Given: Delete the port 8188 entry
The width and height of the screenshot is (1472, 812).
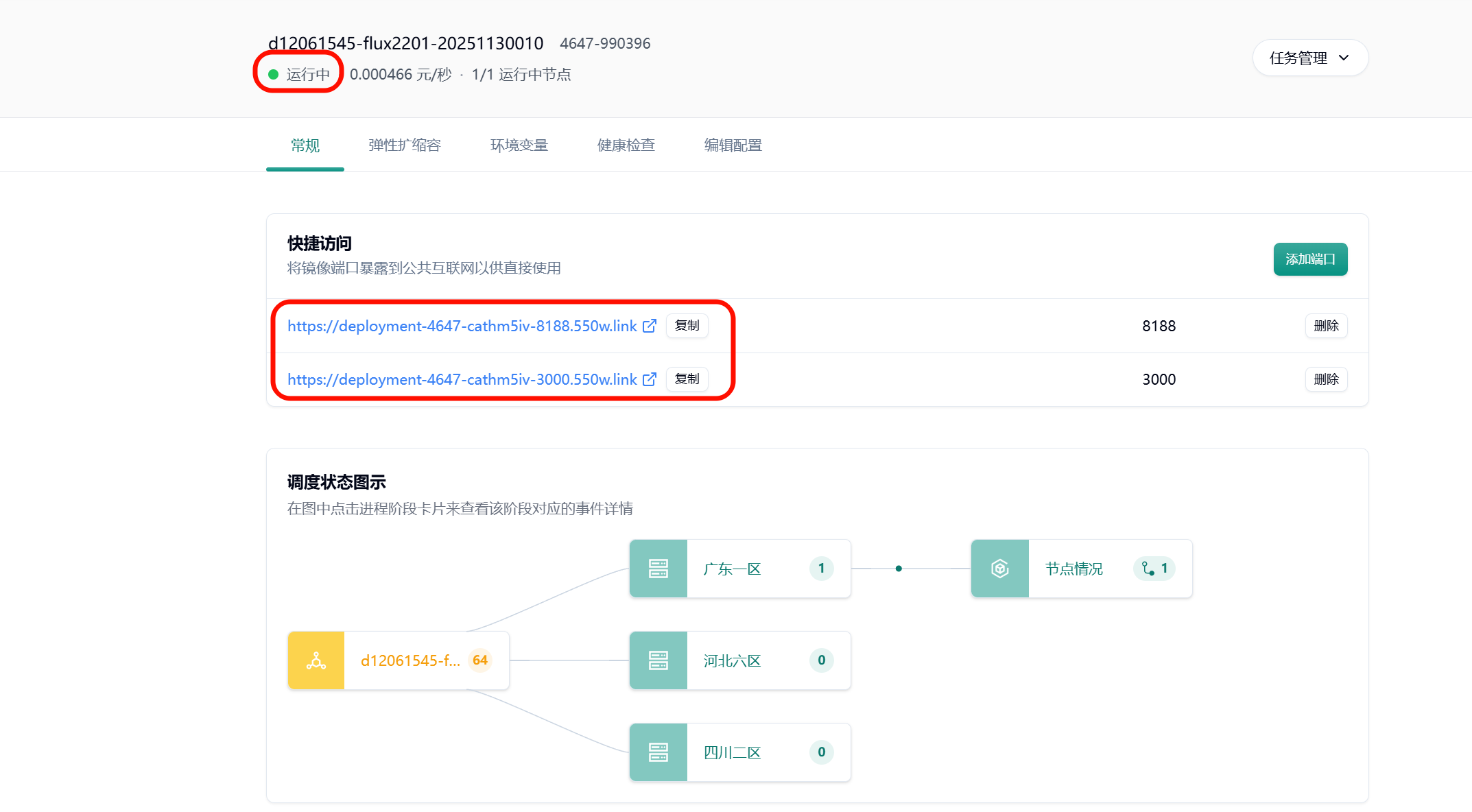Looking at the screenshot, I should tap(1326, 326).
